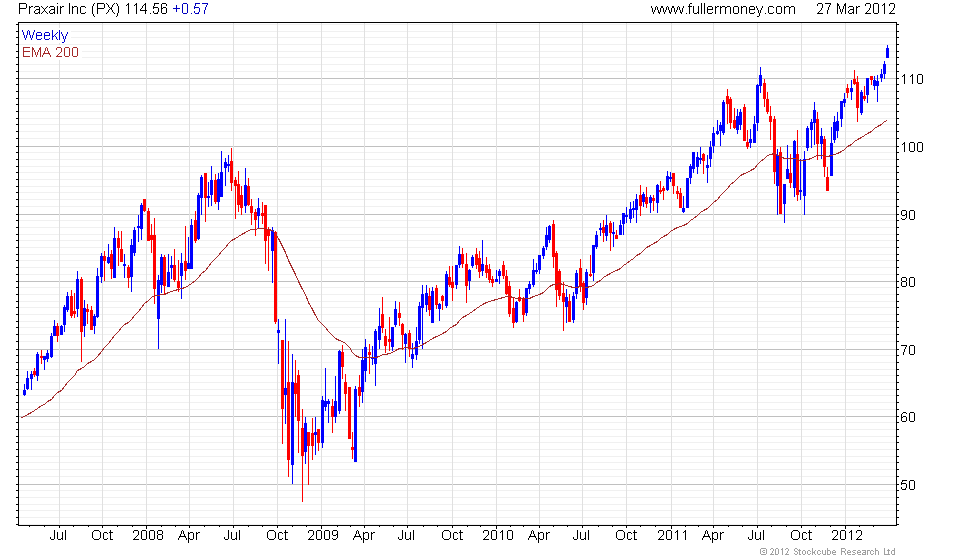Image resolution: width=980 pixels, height=560 pixels.
Task: Click the 80 price axis label
Action: 908,282
